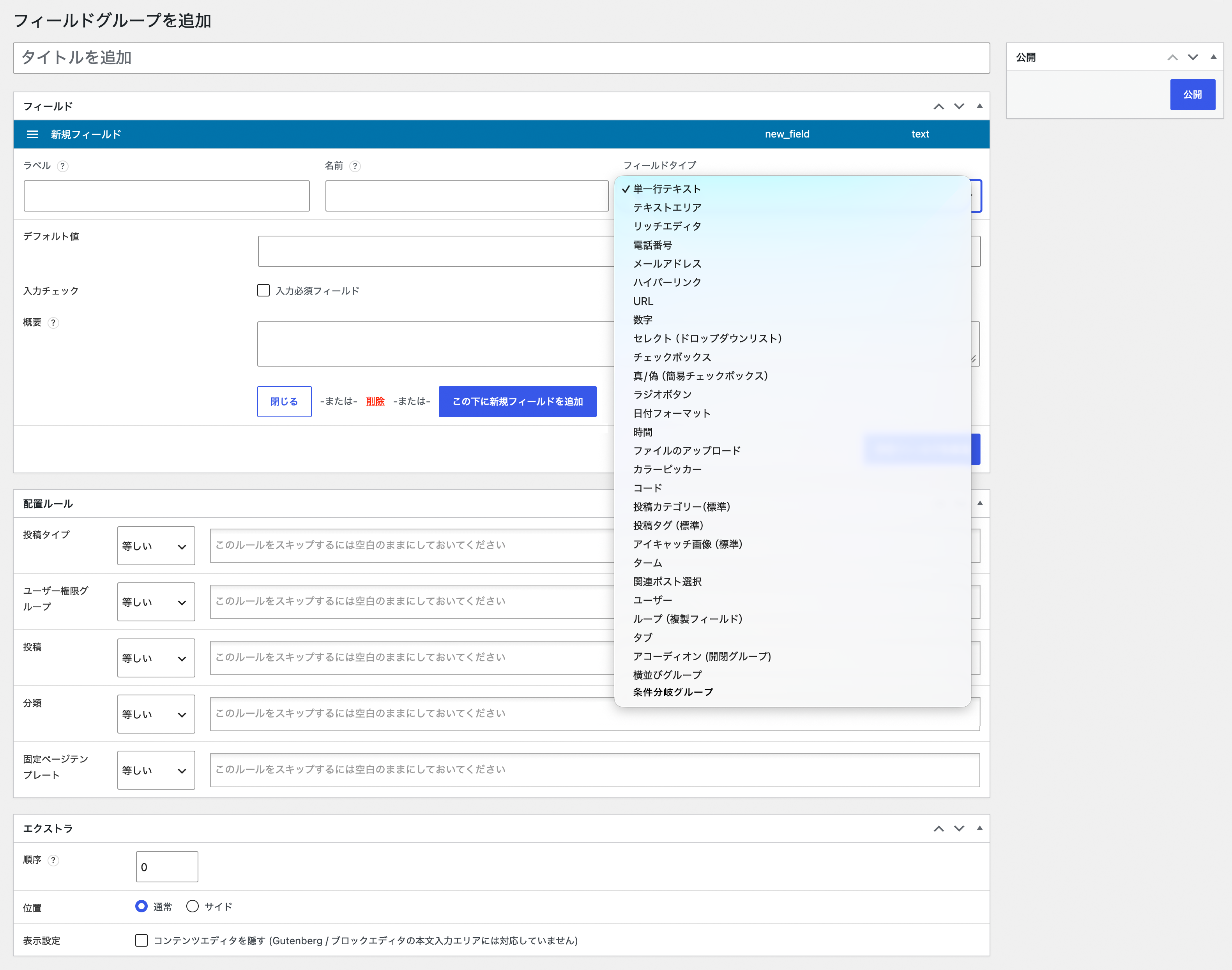The image size is (1232, 970).
Task: Click the hamburger drag icon beside 新規フィールド
Action: (32, 135)
